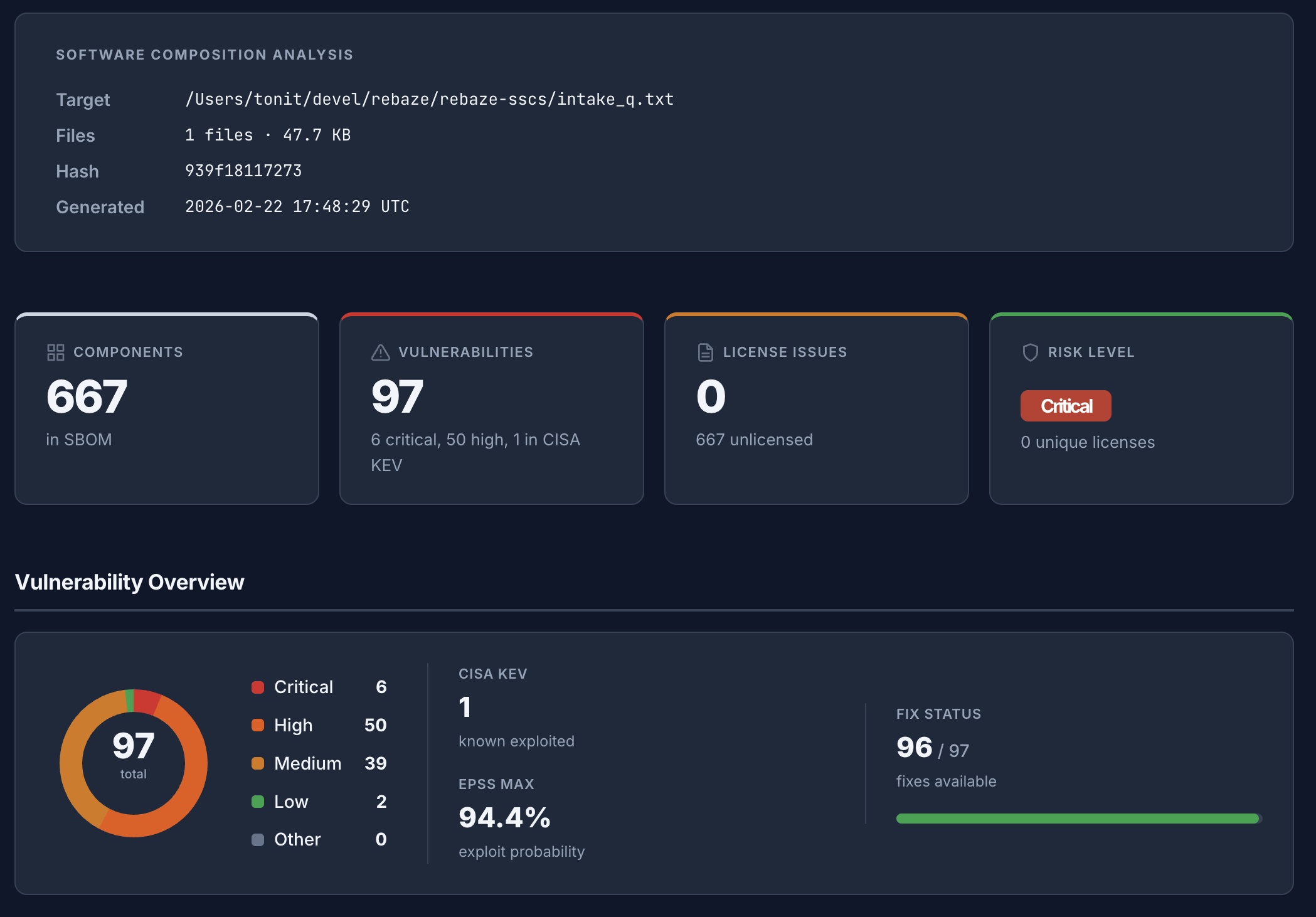
Task: Click the EPSS MAX 94.4% value
Action: point(504,818)
